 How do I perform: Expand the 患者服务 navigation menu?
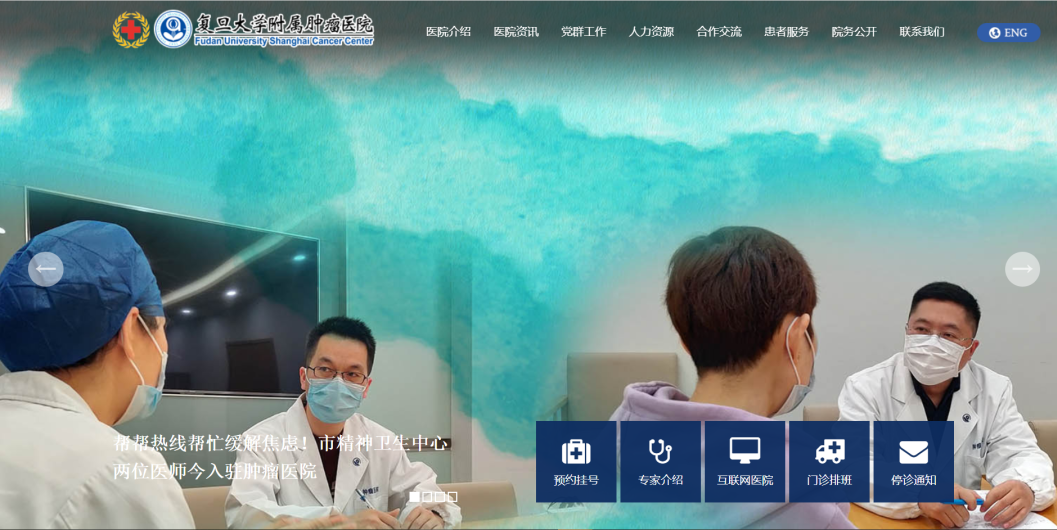tap(786, 32)
